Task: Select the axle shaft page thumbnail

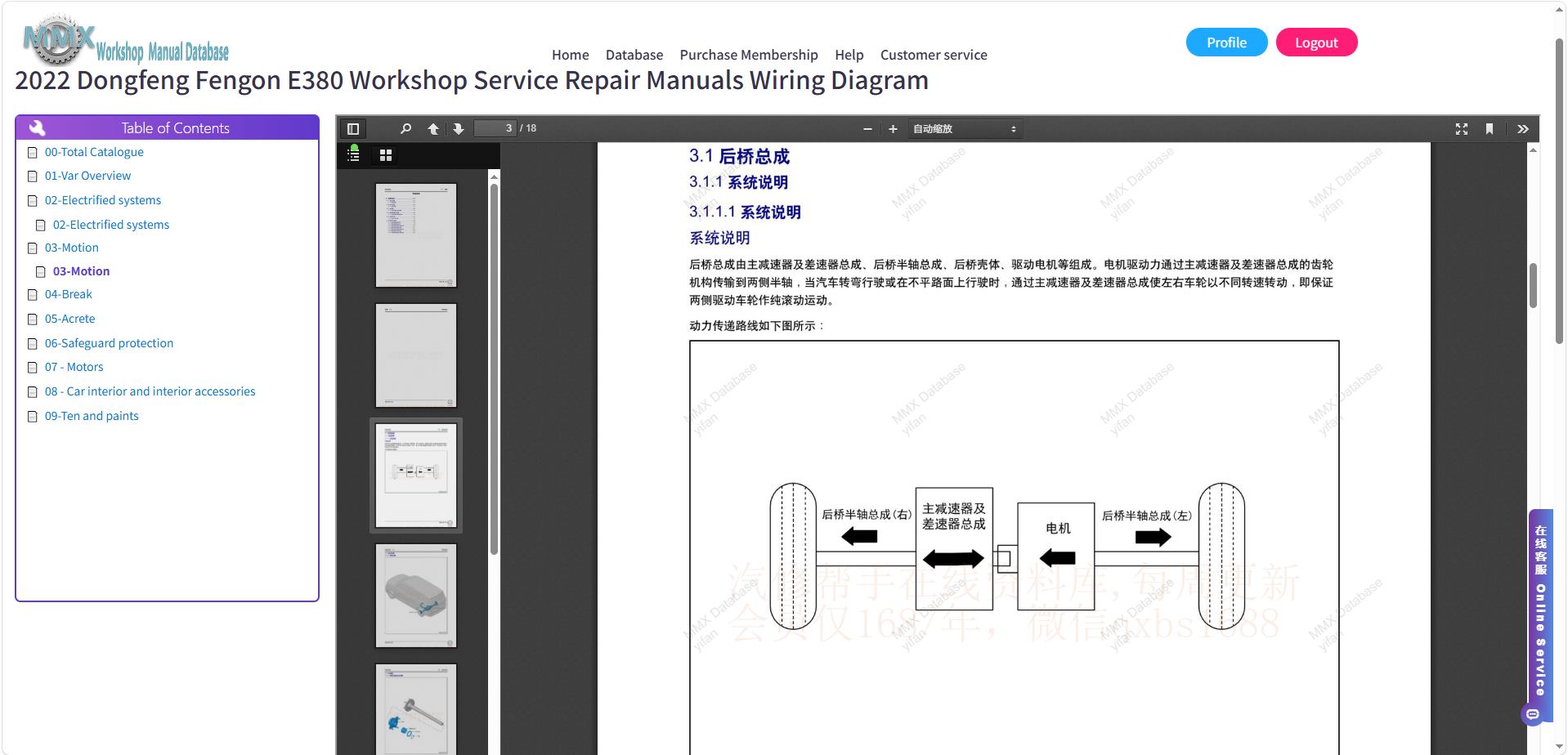Action: tap(416, 709)
